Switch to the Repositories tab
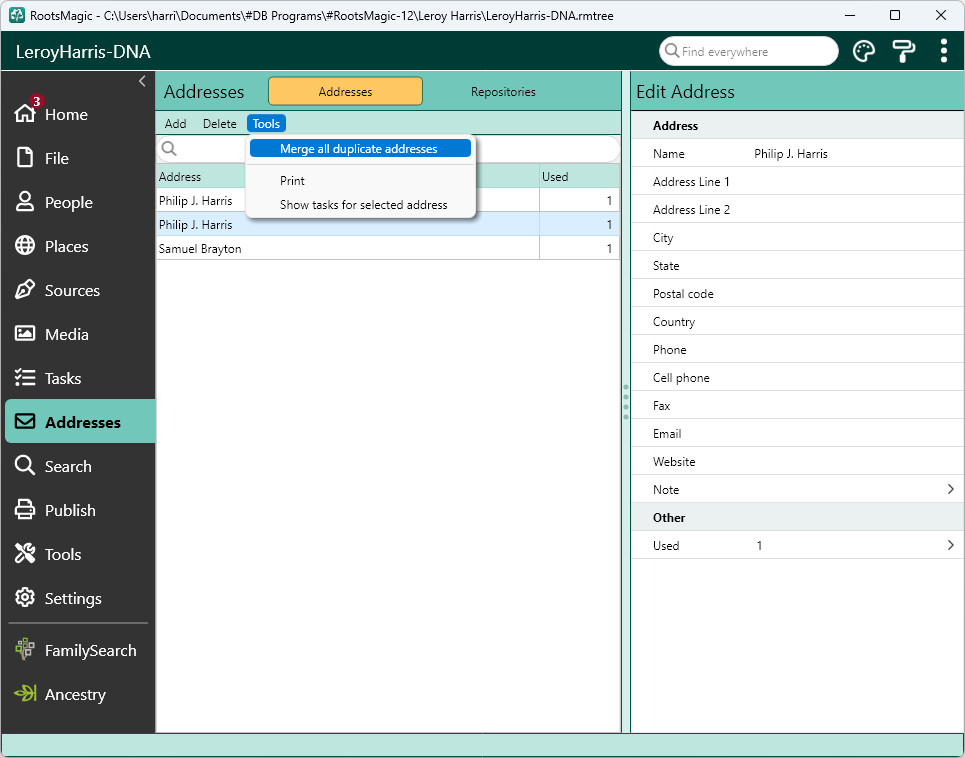Screen dimensions: 965x758 click(503, 92)
